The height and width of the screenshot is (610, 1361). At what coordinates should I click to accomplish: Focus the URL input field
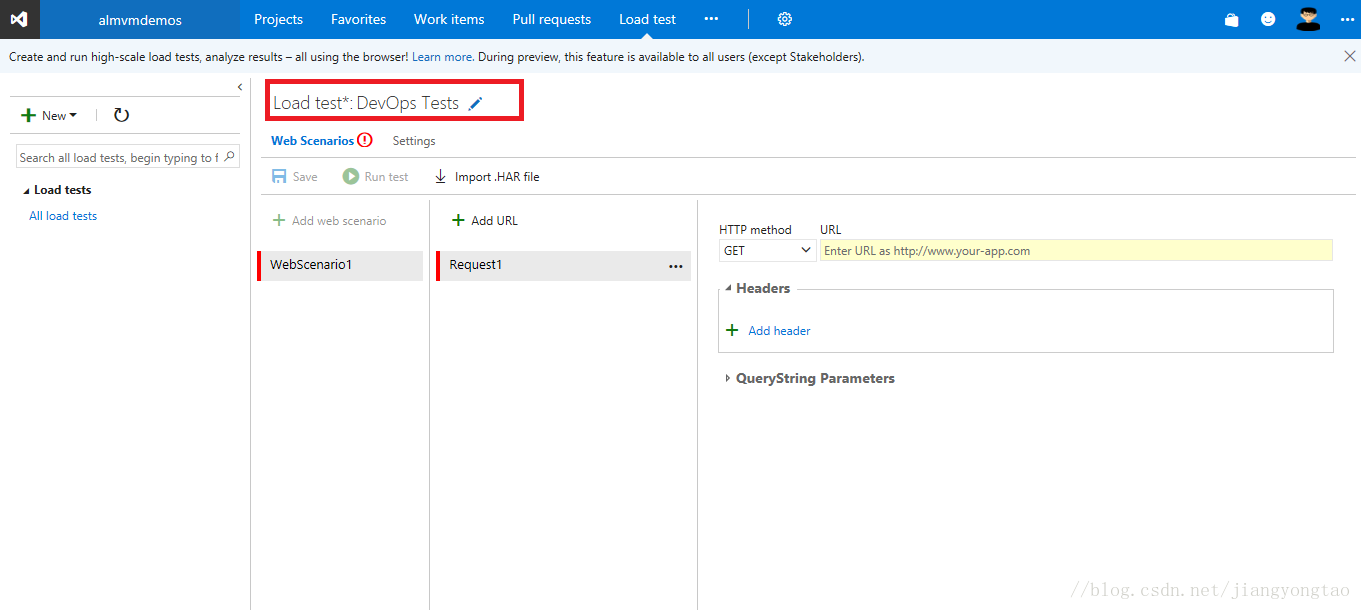[x=1076, y=250]
